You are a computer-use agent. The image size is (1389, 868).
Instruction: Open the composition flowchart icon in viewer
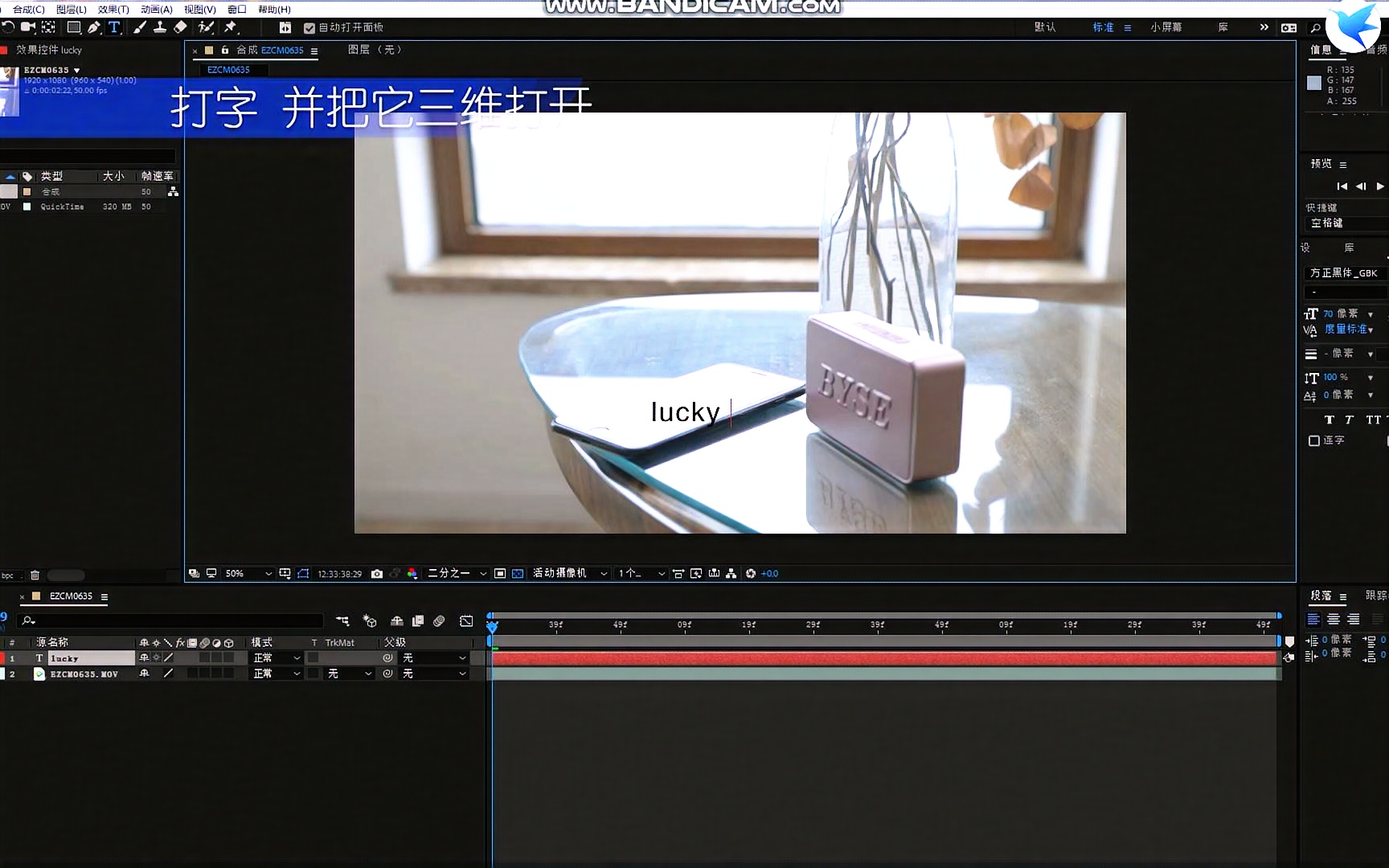(731, 574)
